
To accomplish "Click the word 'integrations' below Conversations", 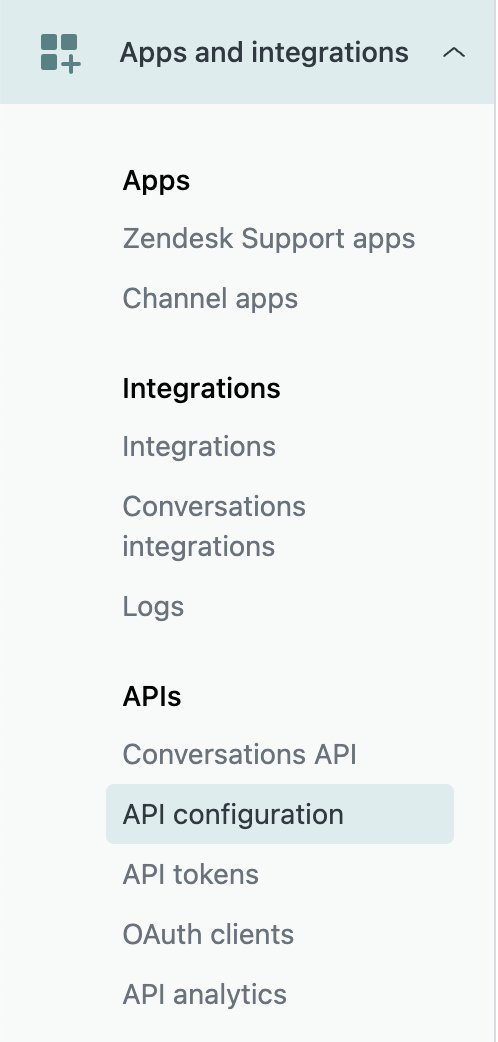I will [199, 547].
